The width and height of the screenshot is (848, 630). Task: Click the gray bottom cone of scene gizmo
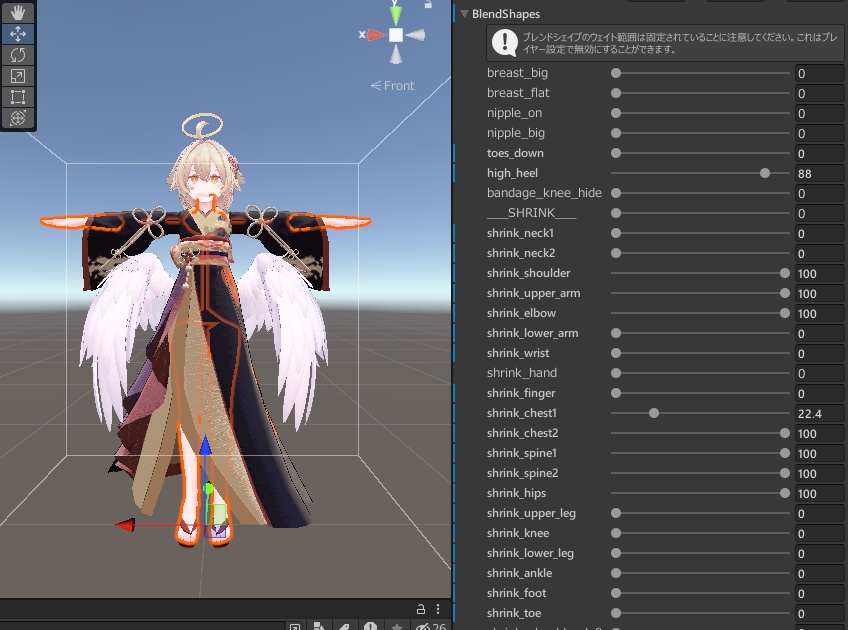(396, 55)
